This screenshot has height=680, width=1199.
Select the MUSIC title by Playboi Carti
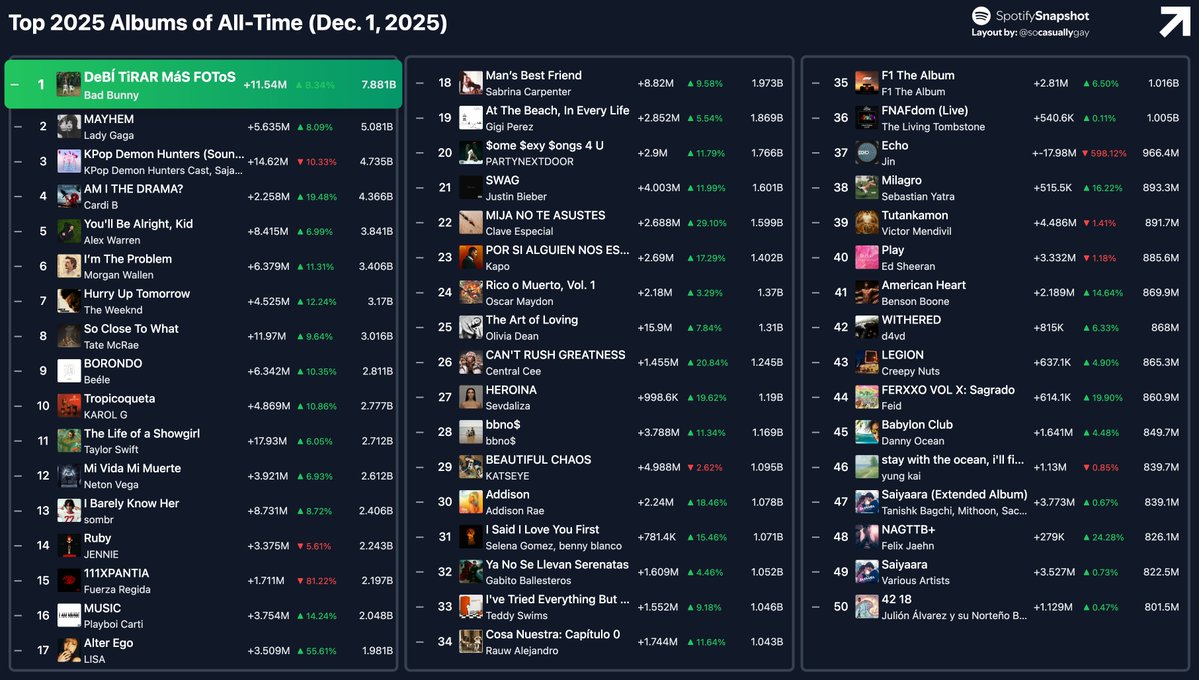102,608
